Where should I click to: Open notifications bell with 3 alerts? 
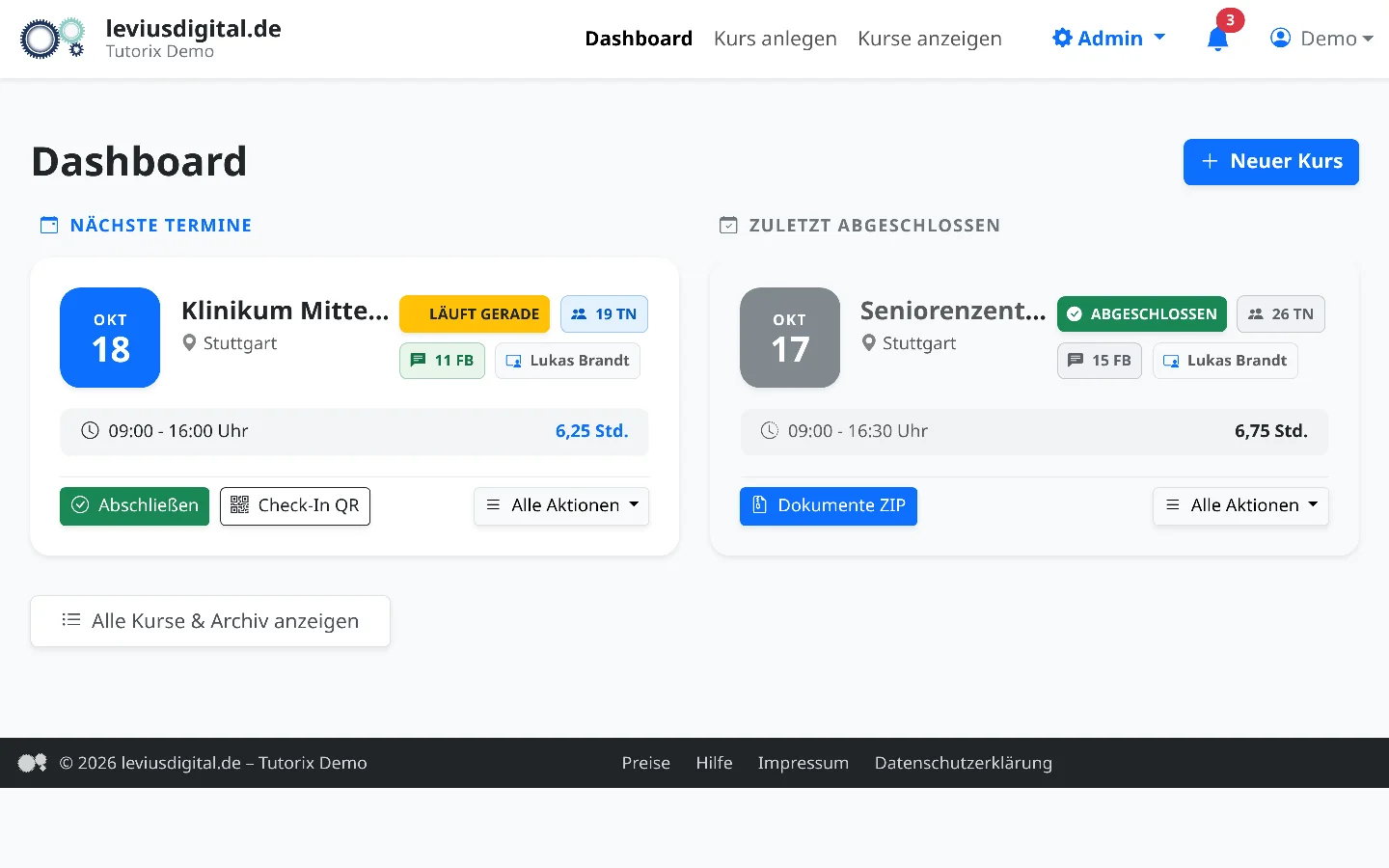click(x=1218, y=39)
